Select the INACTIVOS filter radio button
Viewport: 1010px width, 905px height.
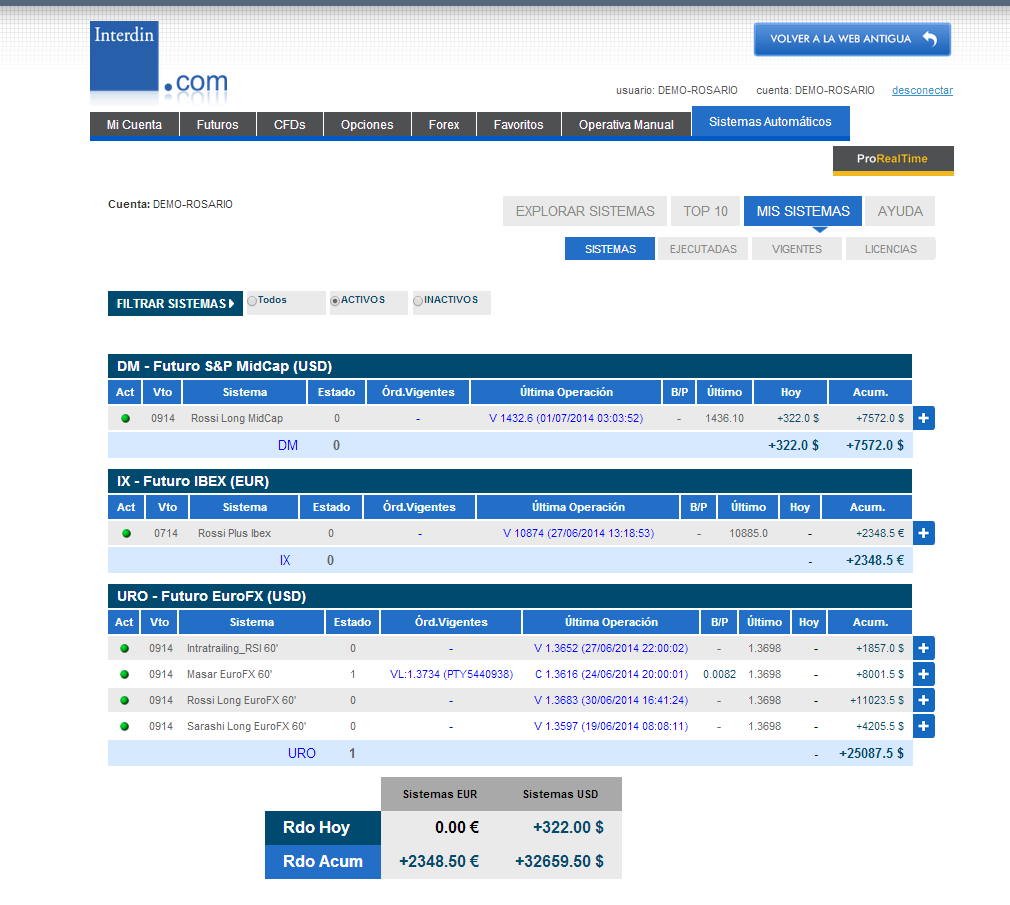(x=418, y=301)
